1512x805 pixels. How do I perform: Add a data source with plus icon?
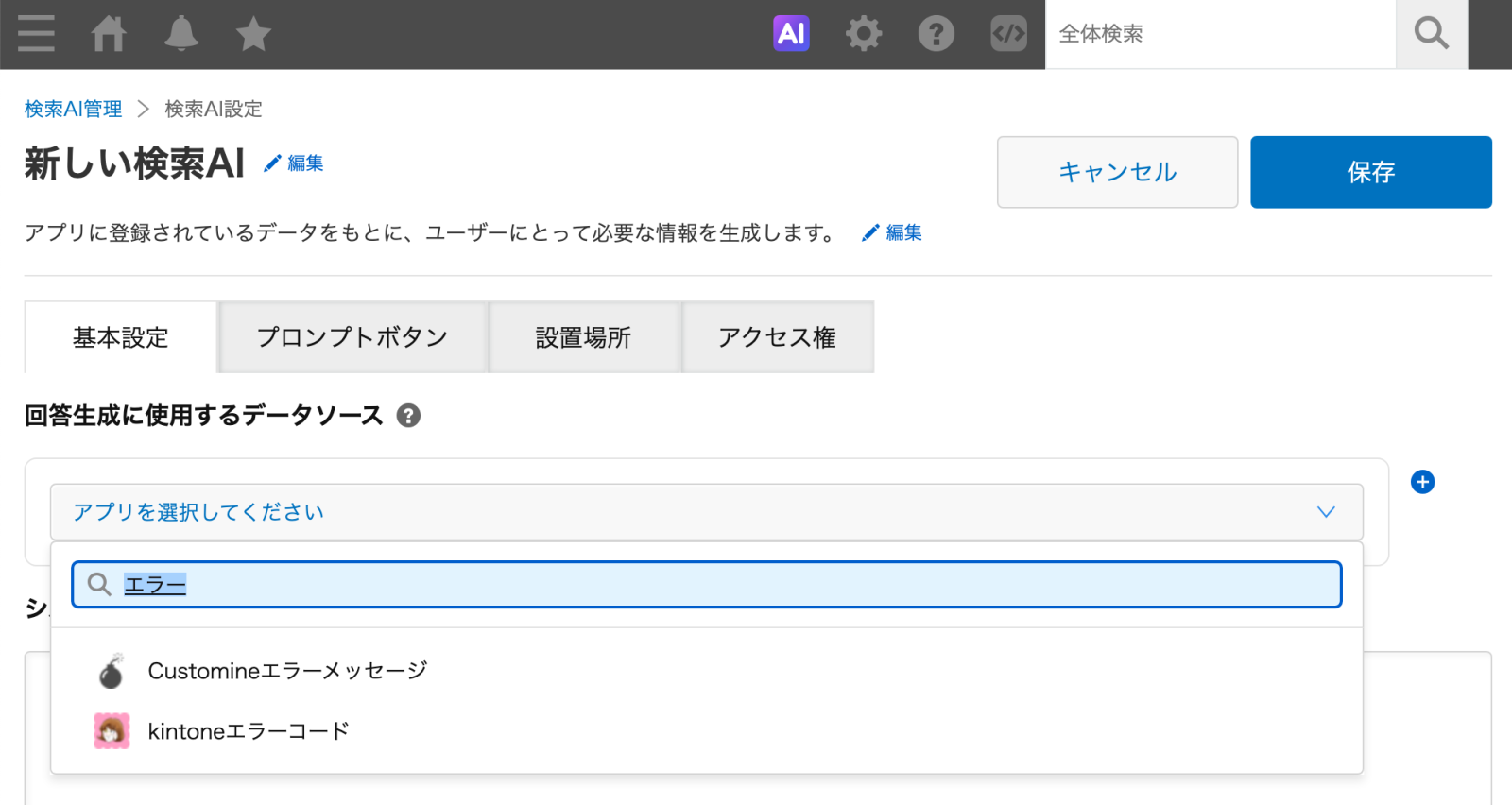pos(1422,482)
